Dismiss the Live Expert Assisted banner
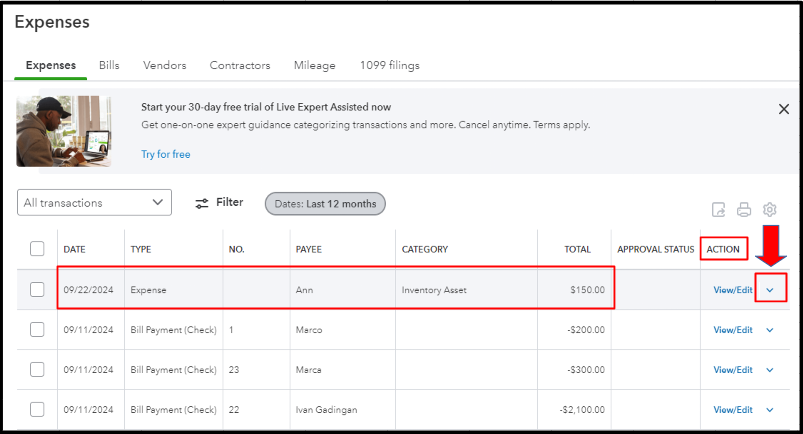The width and height of the screenshot is (803, 434). (x=783, y=109)
